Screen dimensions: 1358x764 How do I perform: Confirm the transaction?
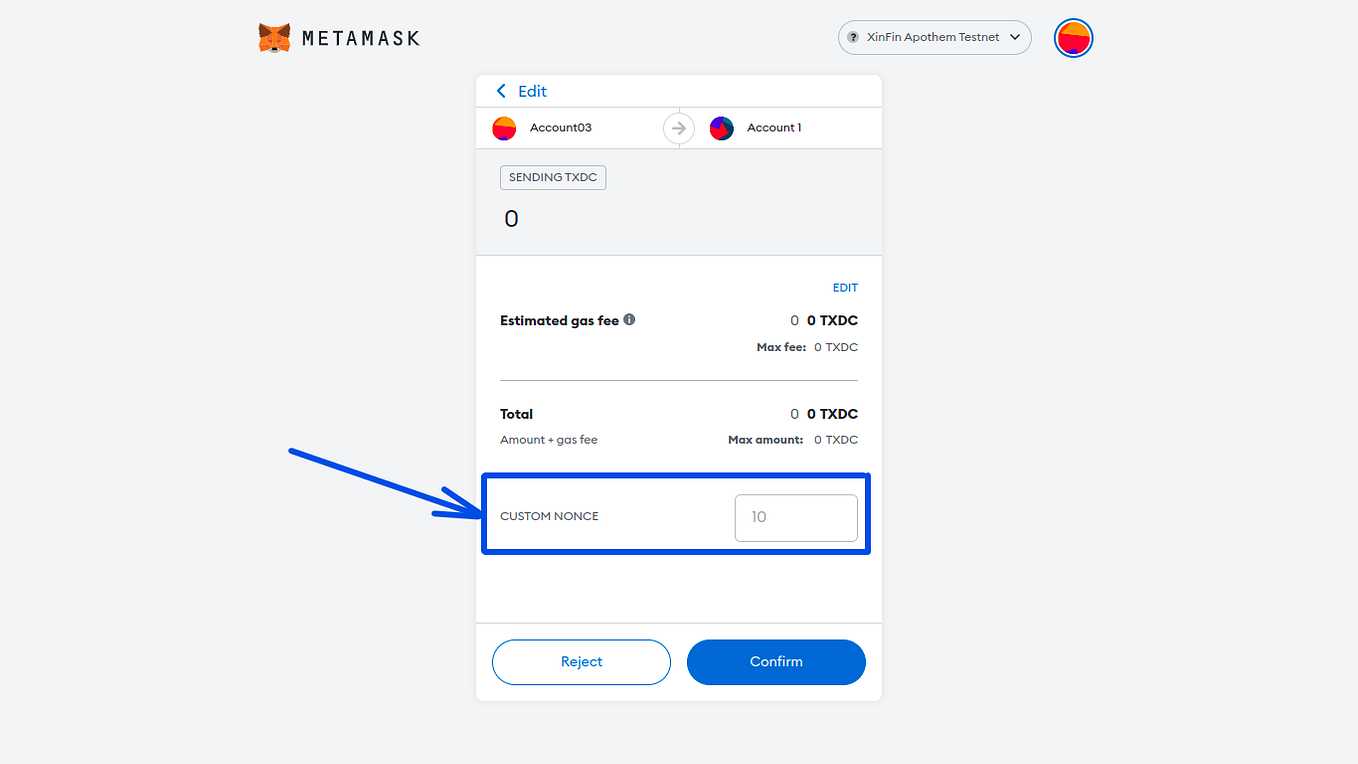pos(776,661)
